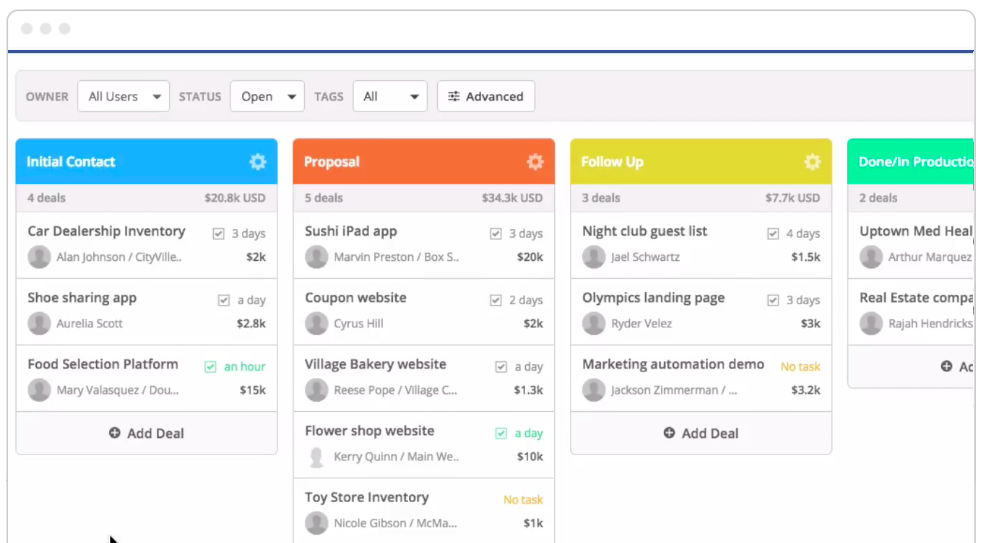Click Alan Johnson's contact avatar
Image resolution: width=983 pixels, height=543 pixels.
click(39, 257)
